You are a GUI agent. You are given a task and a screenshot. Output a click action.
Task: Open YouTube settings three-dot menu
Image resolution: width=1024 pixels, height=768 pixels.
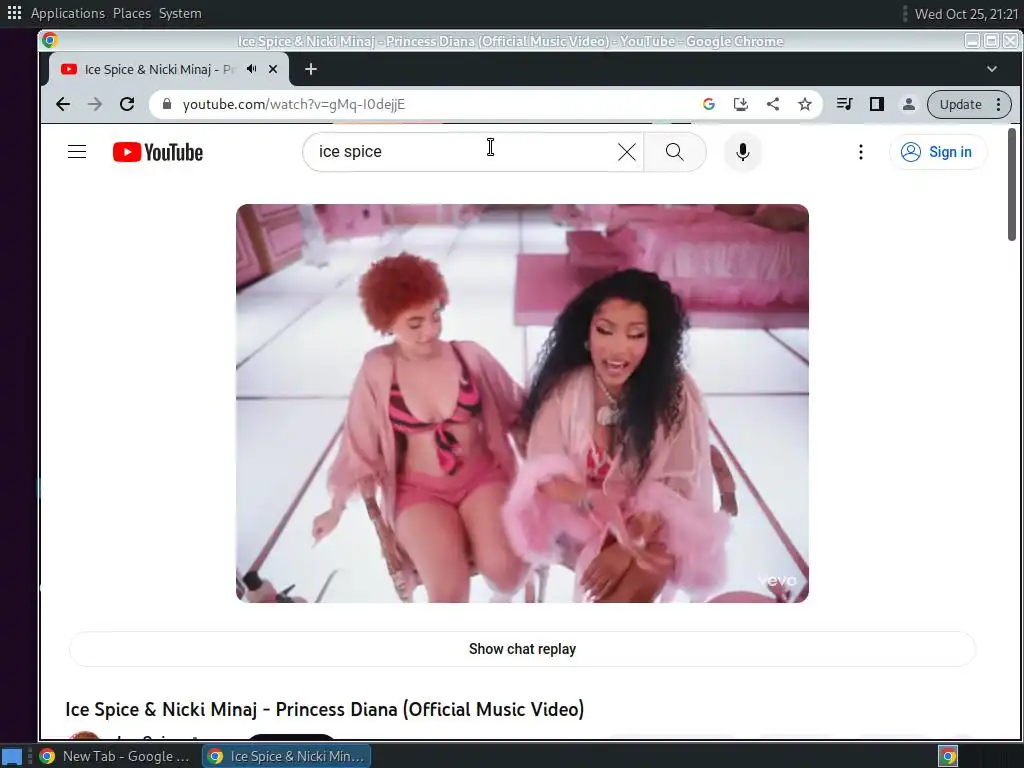pyautogui.click(x=861, y=152)
